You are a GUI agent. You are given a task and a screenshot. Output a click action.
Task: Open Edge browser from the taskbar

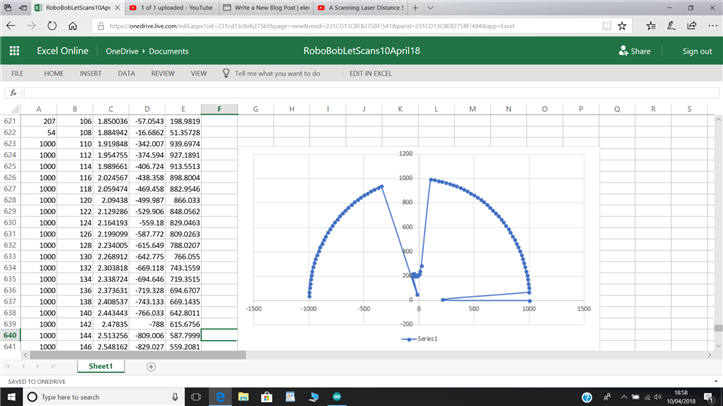219,397
